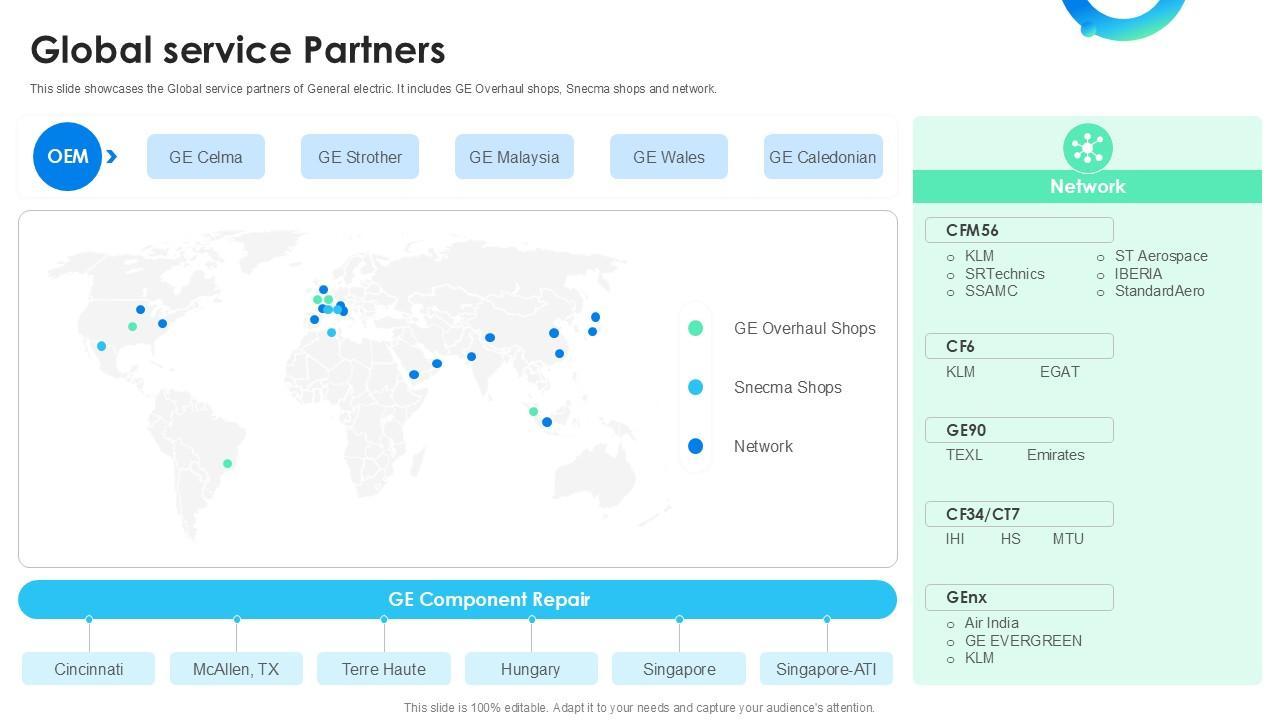Click the green Network header bar
The height and width of the screenshot is (720, 1280).
[1088, 187]
